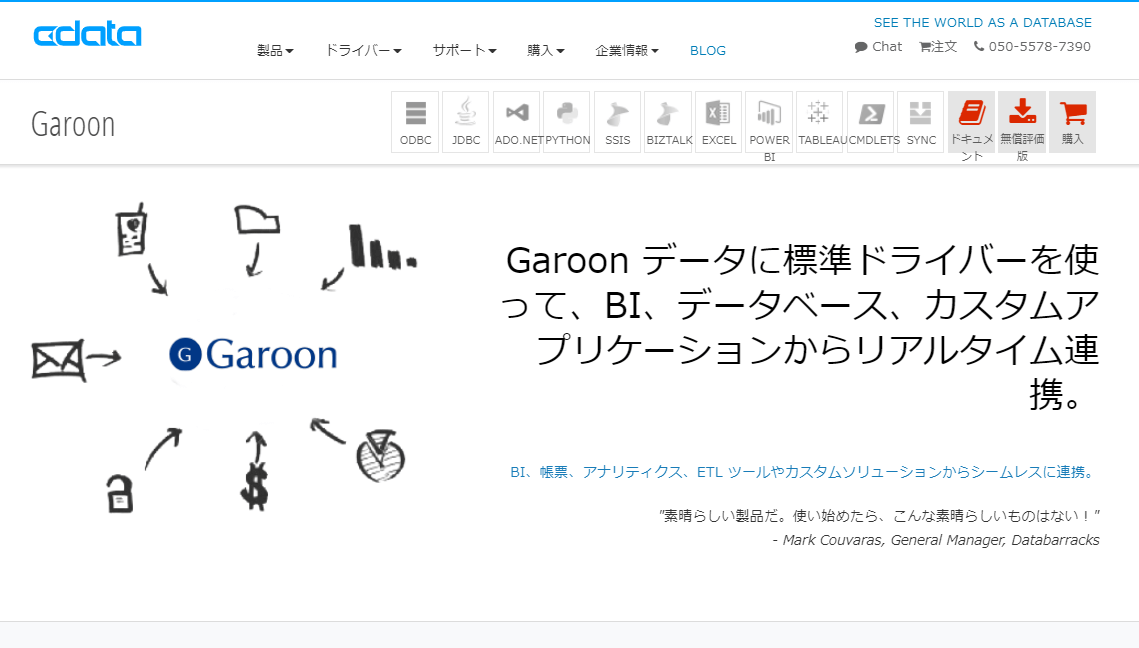Start a Chat session

pyautogui.click(x=878, y=46)
